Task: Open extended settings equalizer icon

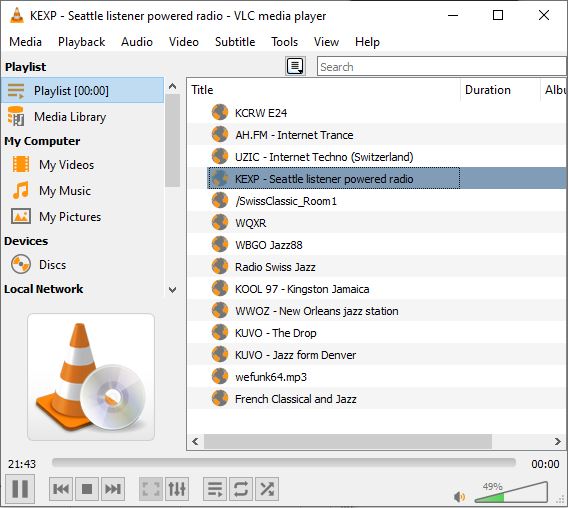Action: point(177,489)
